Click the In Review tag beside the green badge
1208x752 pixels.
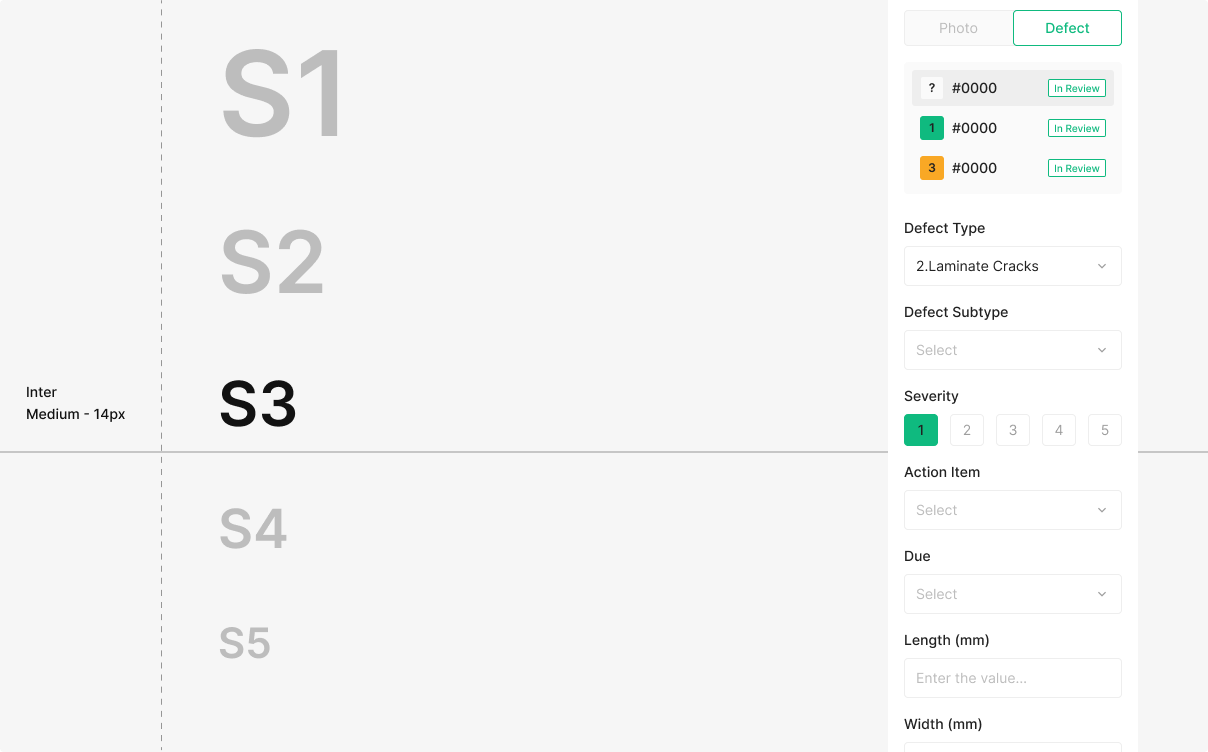[x=1076, y=128]
